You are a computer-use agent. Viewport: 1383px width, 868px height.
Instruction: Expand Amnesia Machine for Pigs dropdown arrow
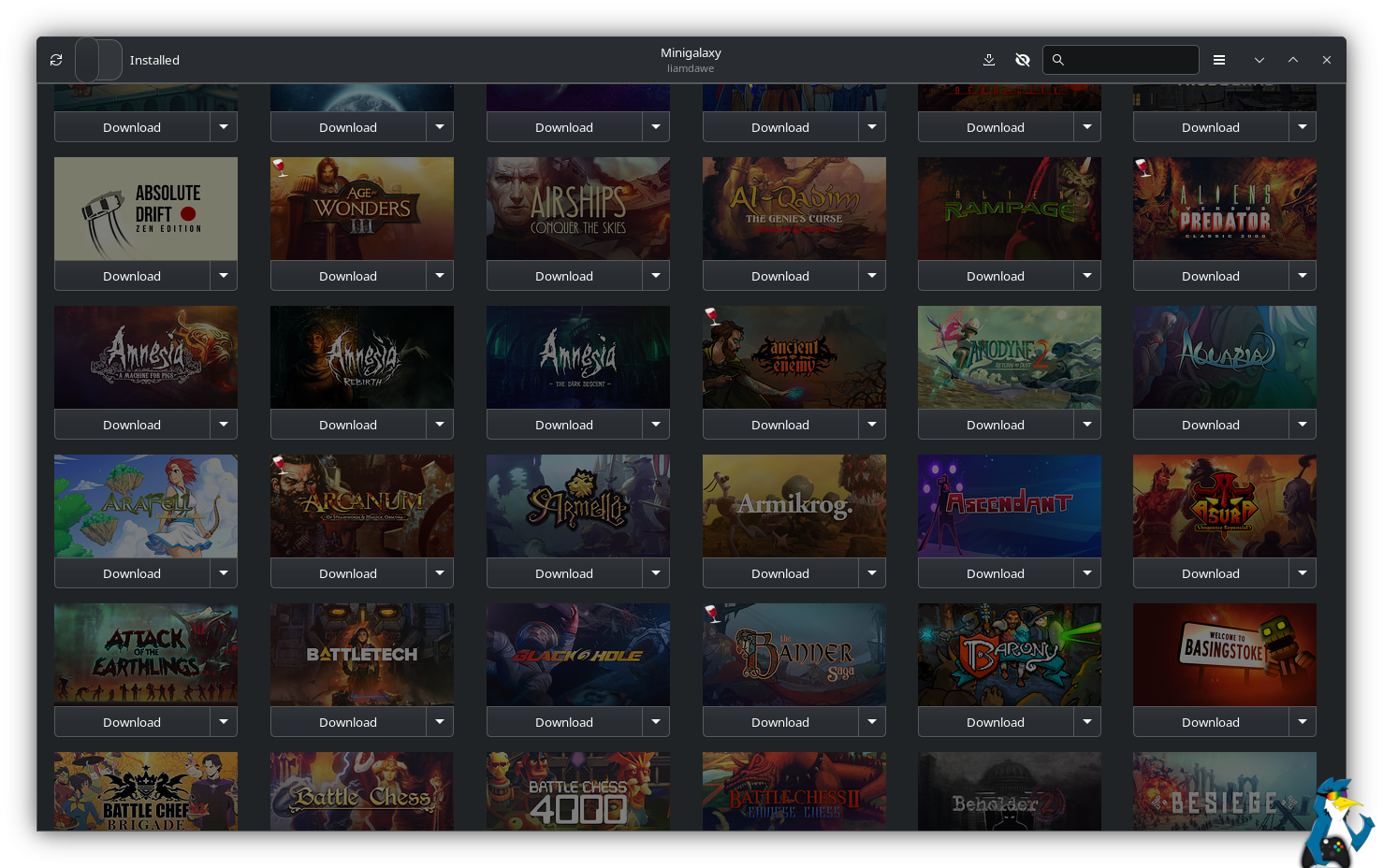click(x=224, y=425)
